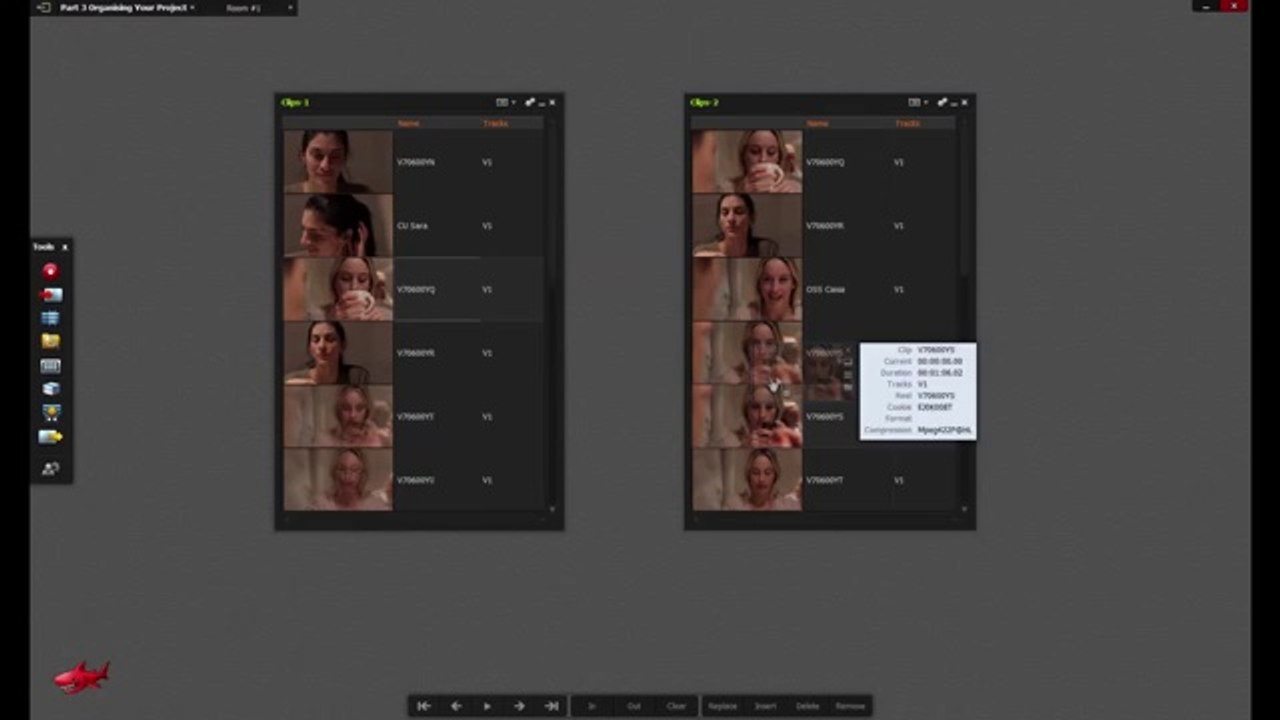The height and width of the screenshot is (720, 1280).
Task: Click the red shark logo icon
Action: pos(82,677)
